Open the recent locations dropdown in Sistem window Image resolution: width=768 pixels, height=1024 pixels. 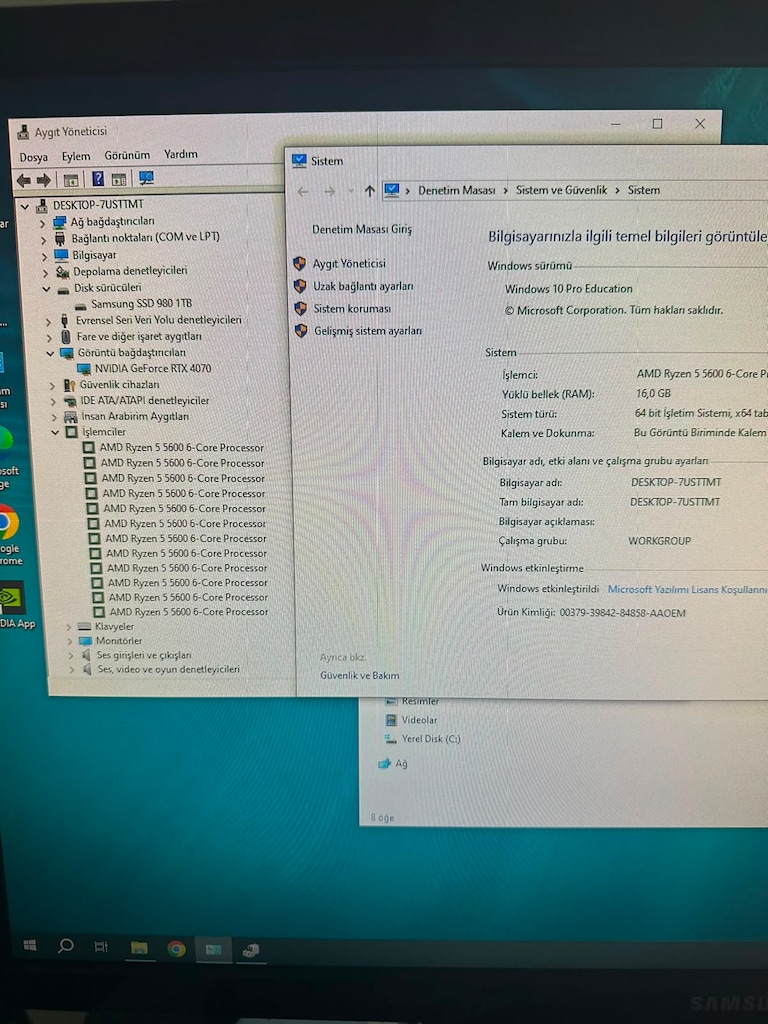coord(351,191)
